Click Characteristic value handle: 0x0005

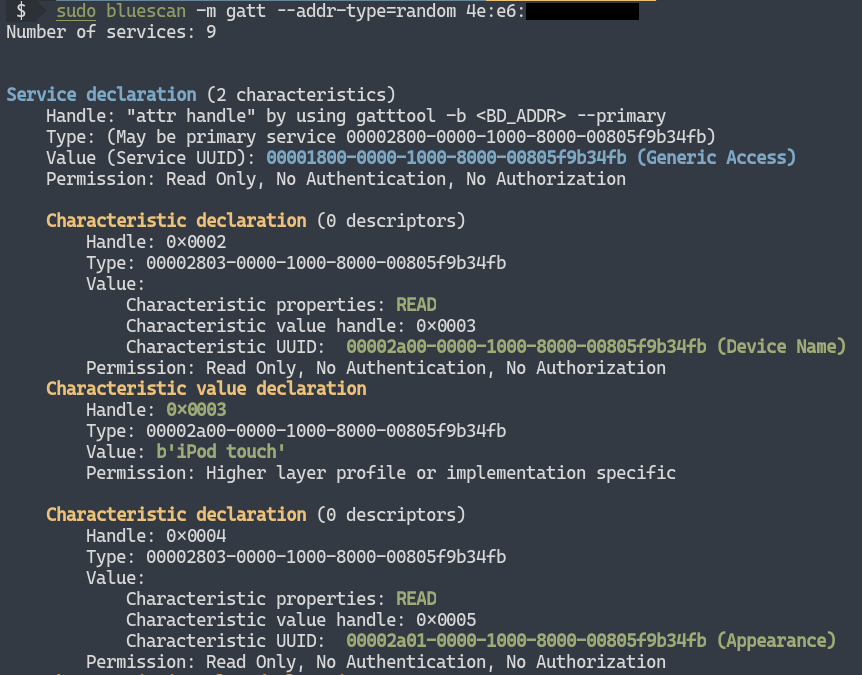coord(301,620)
